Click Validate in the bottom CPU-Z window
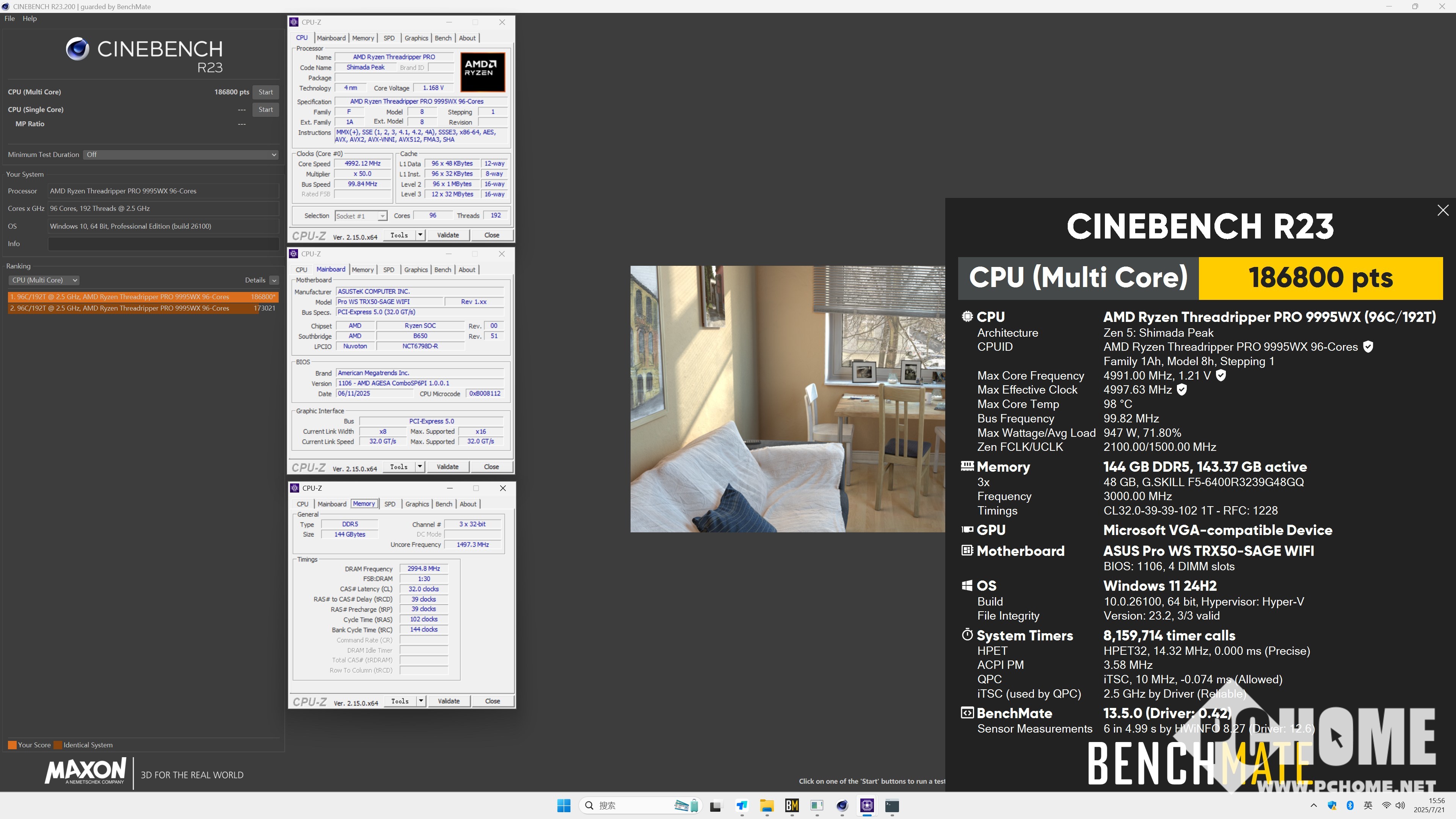Image resolution: width=1456 pixels, height=819 pixels. point(449,701)
